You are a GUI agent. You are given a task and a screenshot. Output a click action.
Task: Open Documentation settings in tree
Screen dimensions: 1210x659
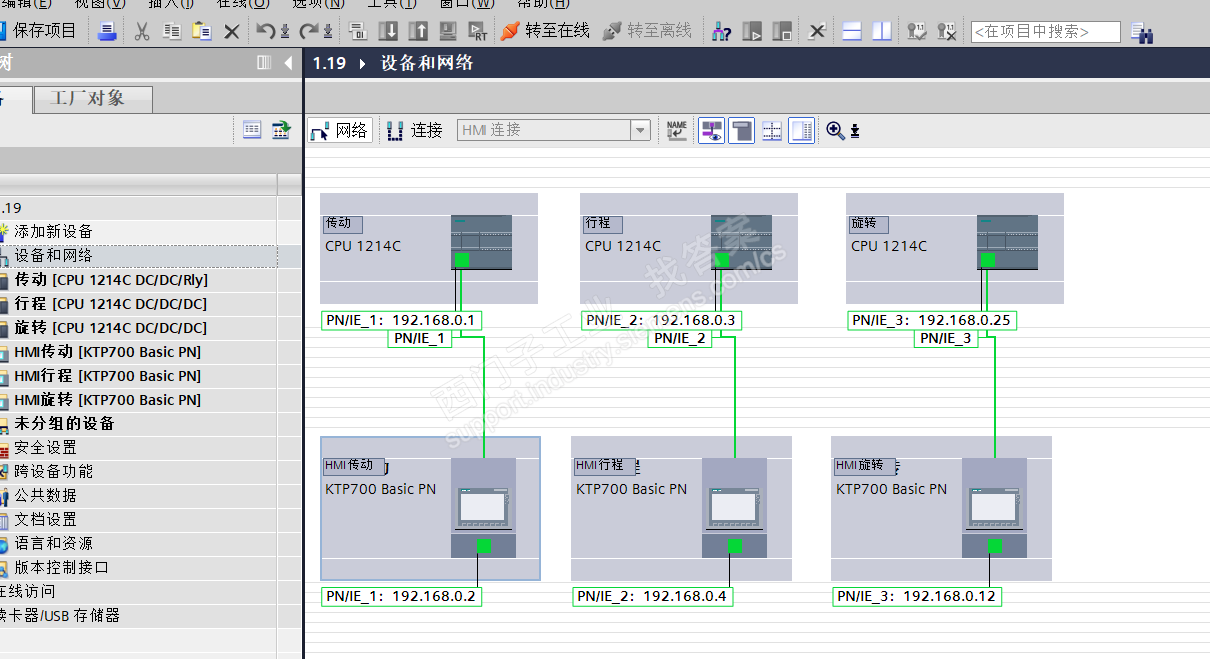click(x=45, y=519)
